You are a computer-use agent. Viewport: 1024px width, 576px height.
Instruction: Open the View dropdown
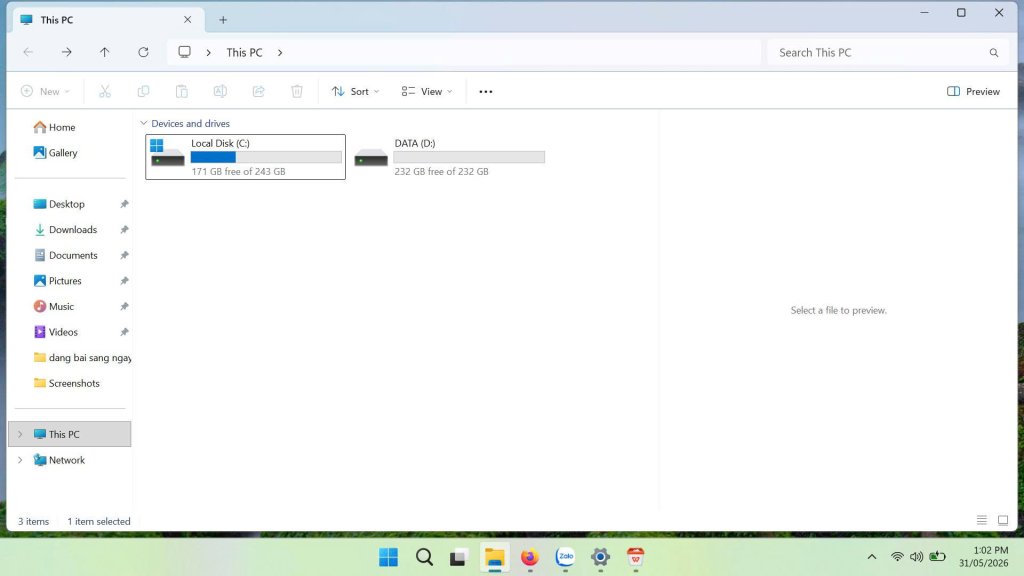pos(426,91)
